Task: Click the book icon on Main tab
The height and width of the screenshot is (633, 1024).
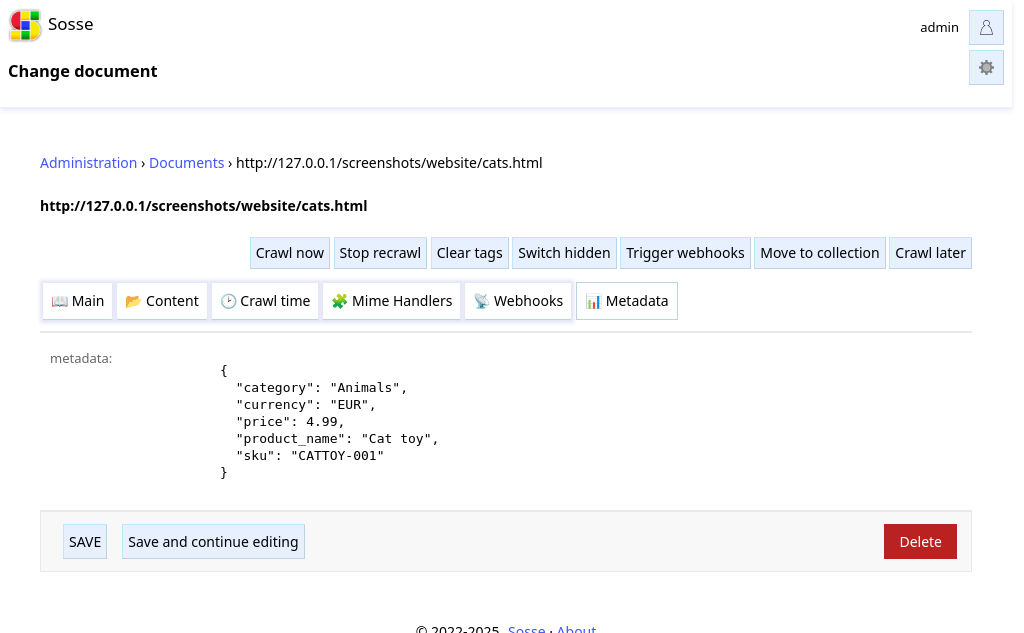Action: pyautogui.click(x=59, y=301)
